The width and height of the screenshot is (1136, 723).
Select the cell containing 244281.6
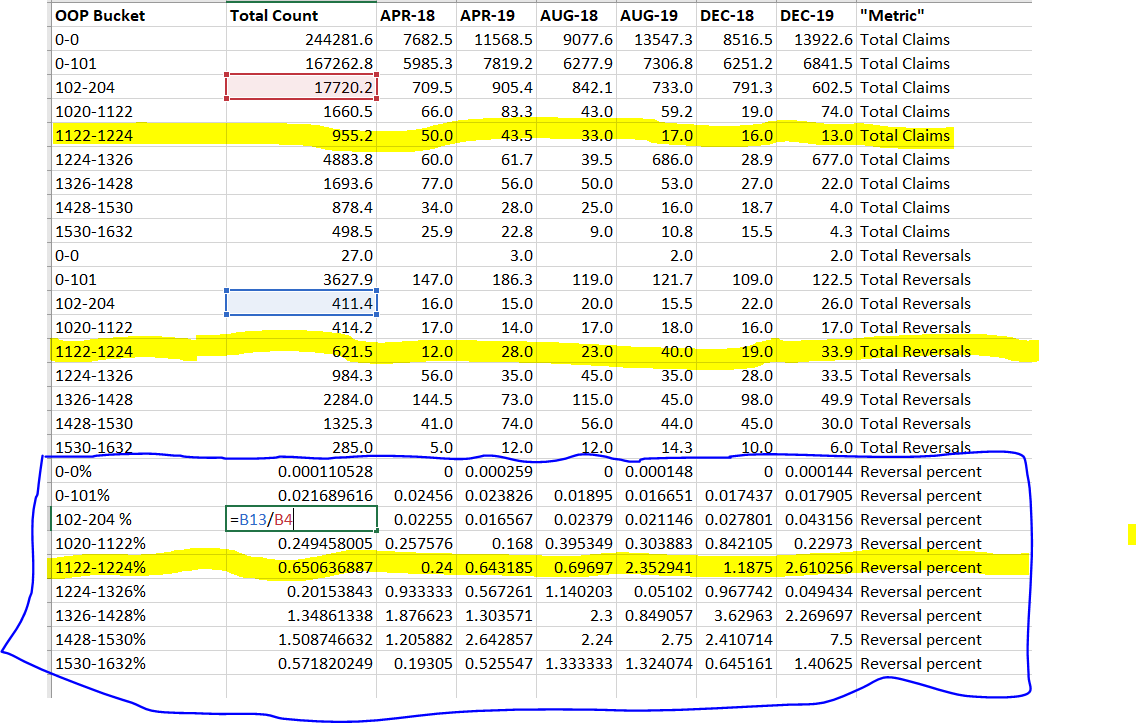coord(301,39)
